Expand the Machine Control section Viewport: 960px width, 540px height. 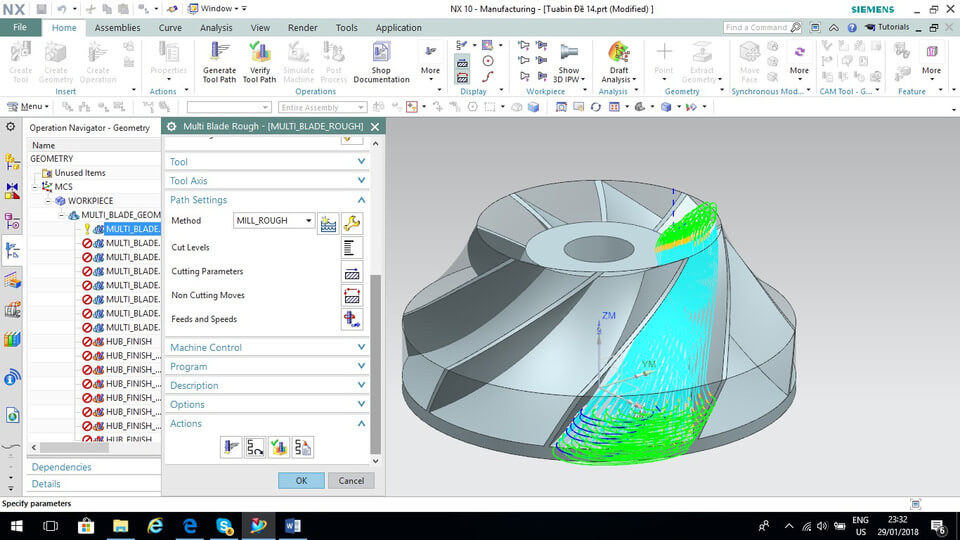point(267,347)
